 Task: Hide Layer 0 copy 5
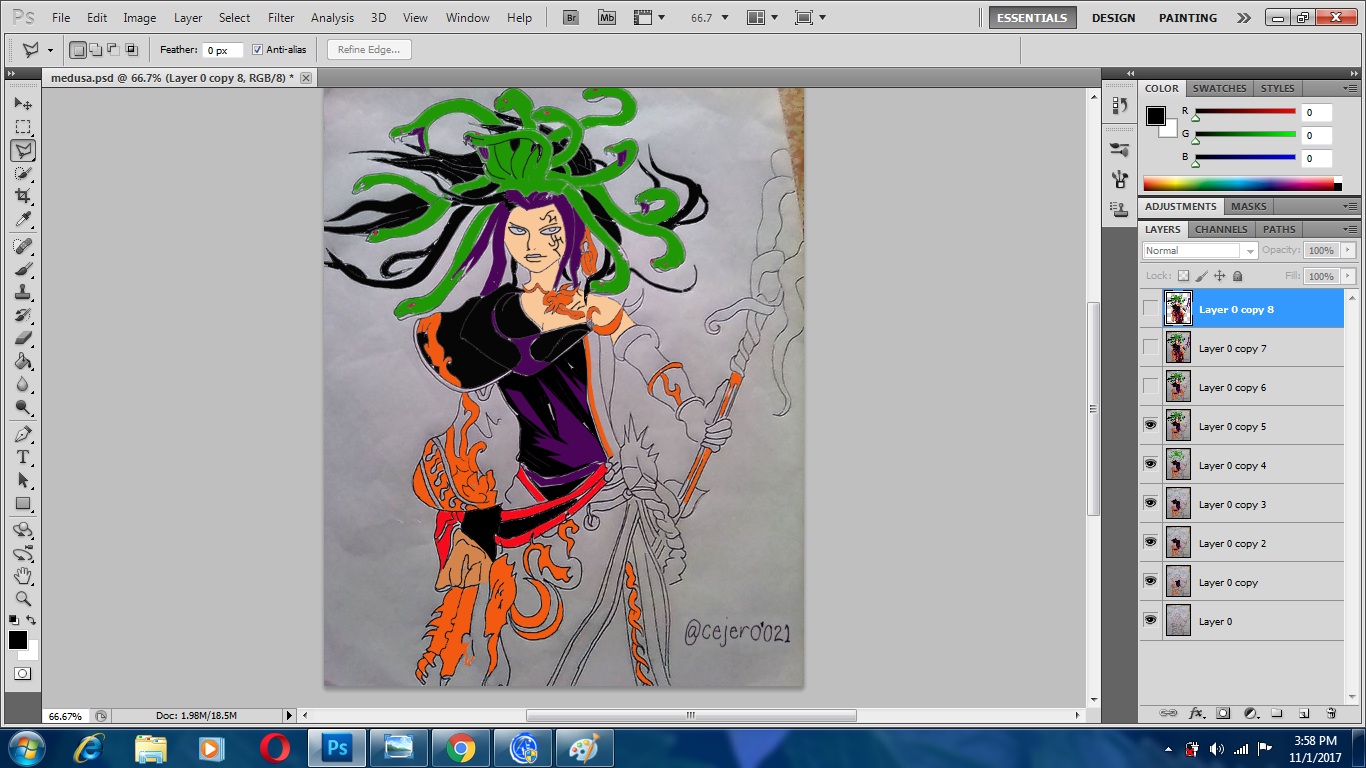point(1150,426)
